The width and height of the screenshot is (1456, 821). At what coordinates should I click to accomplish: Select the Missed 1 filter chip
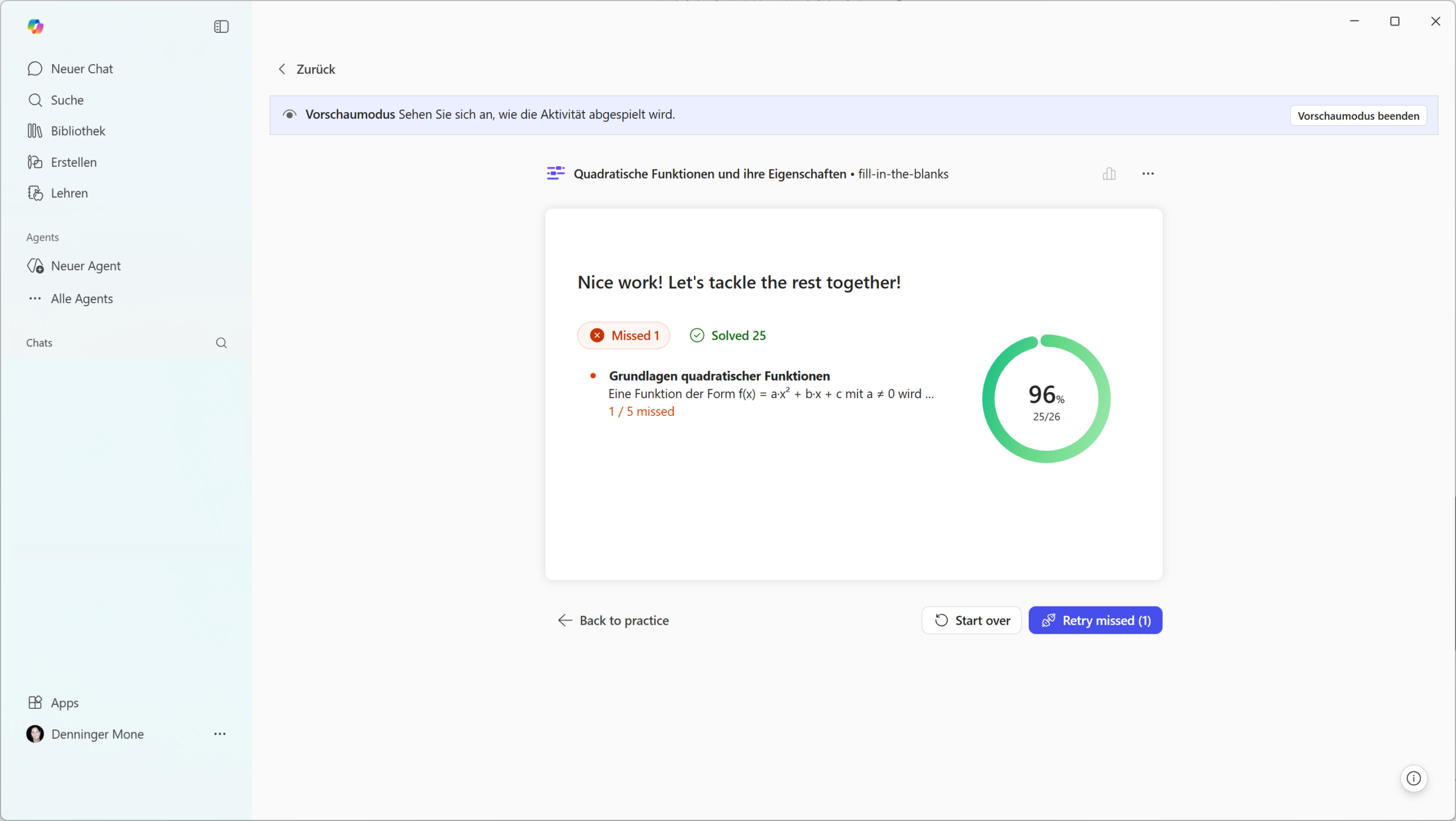(624, 335)
